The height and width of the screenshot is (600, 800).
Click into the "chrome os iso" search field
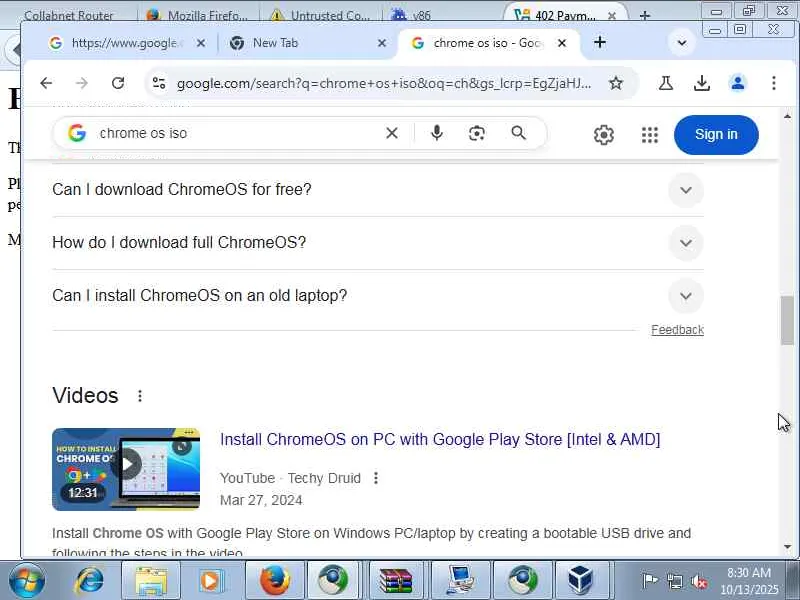click(x=235, y=133)
